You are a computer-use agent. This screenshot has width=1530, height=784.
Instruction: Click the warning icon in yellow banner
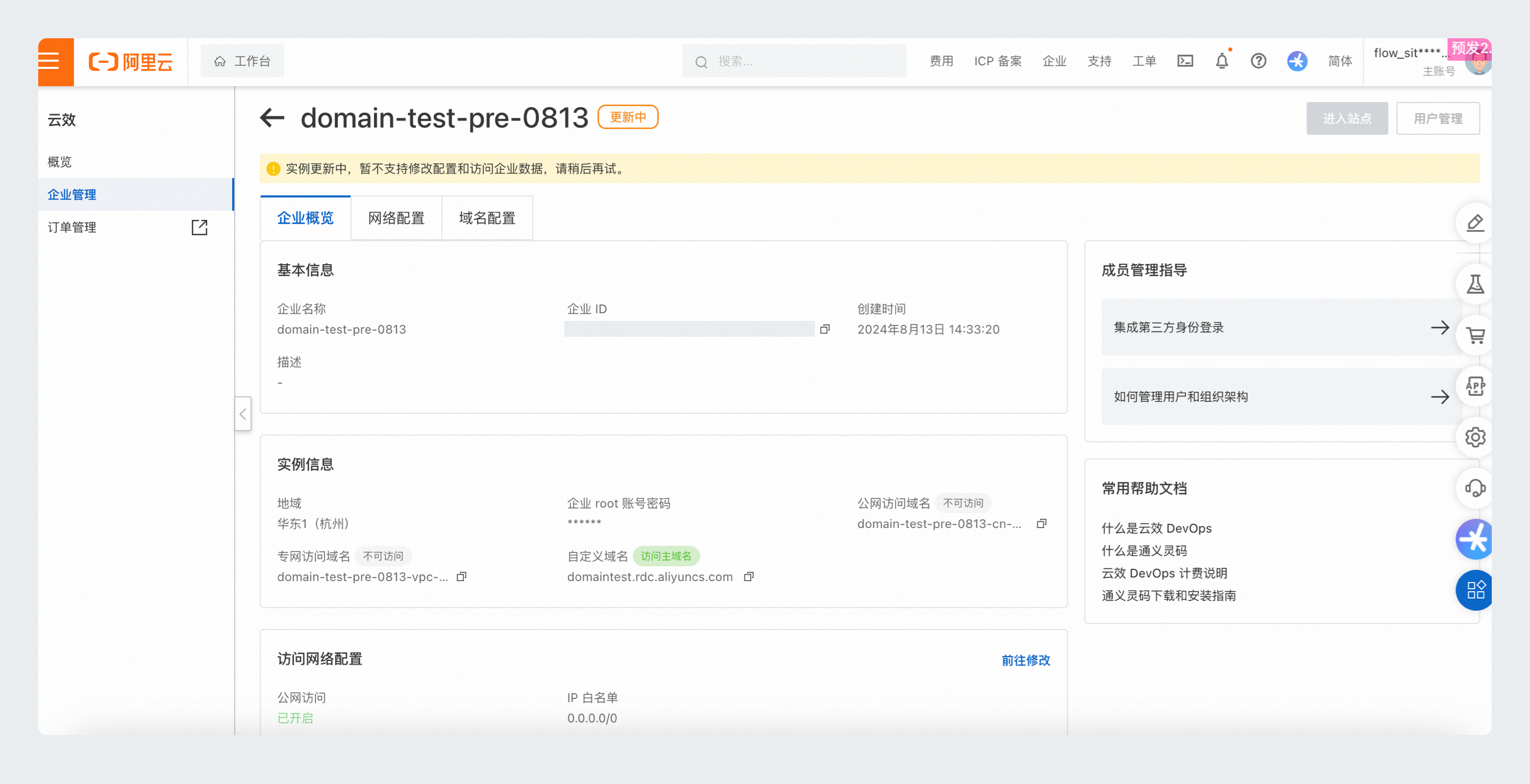pyautogui.click(x=273, y=169)
